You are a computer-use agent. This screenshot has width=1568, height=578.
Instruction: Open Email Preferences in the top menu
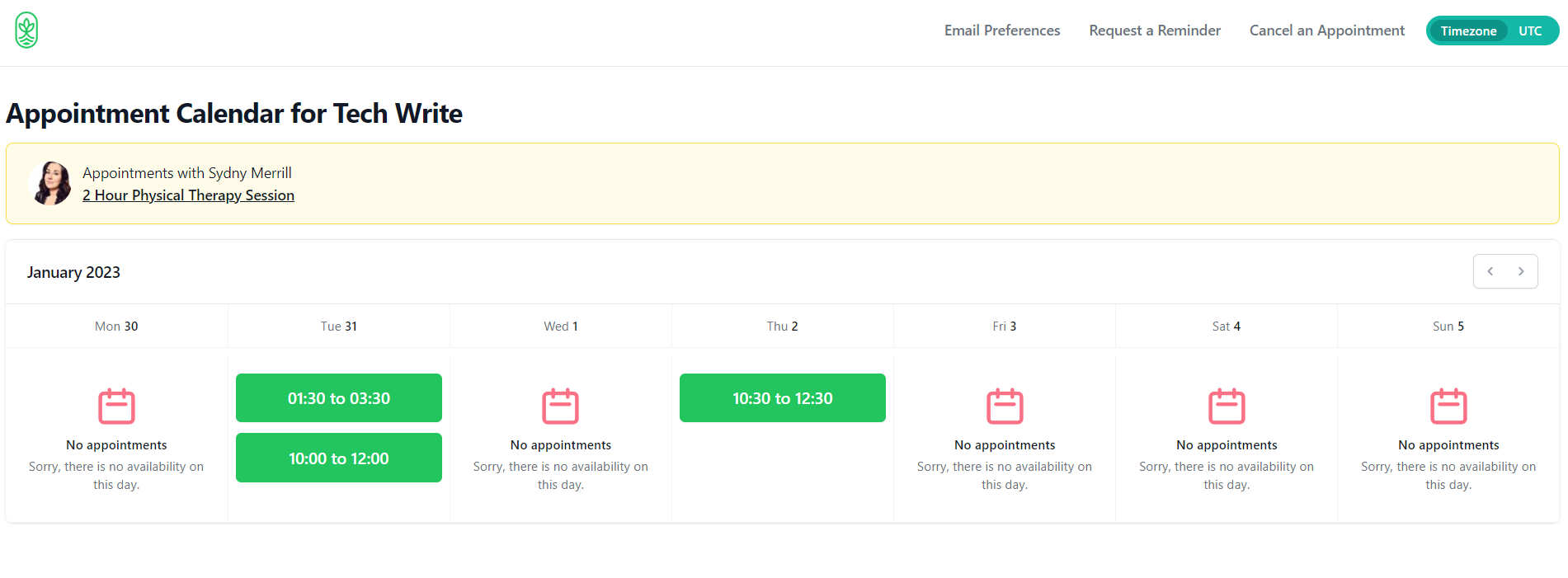1001,31
